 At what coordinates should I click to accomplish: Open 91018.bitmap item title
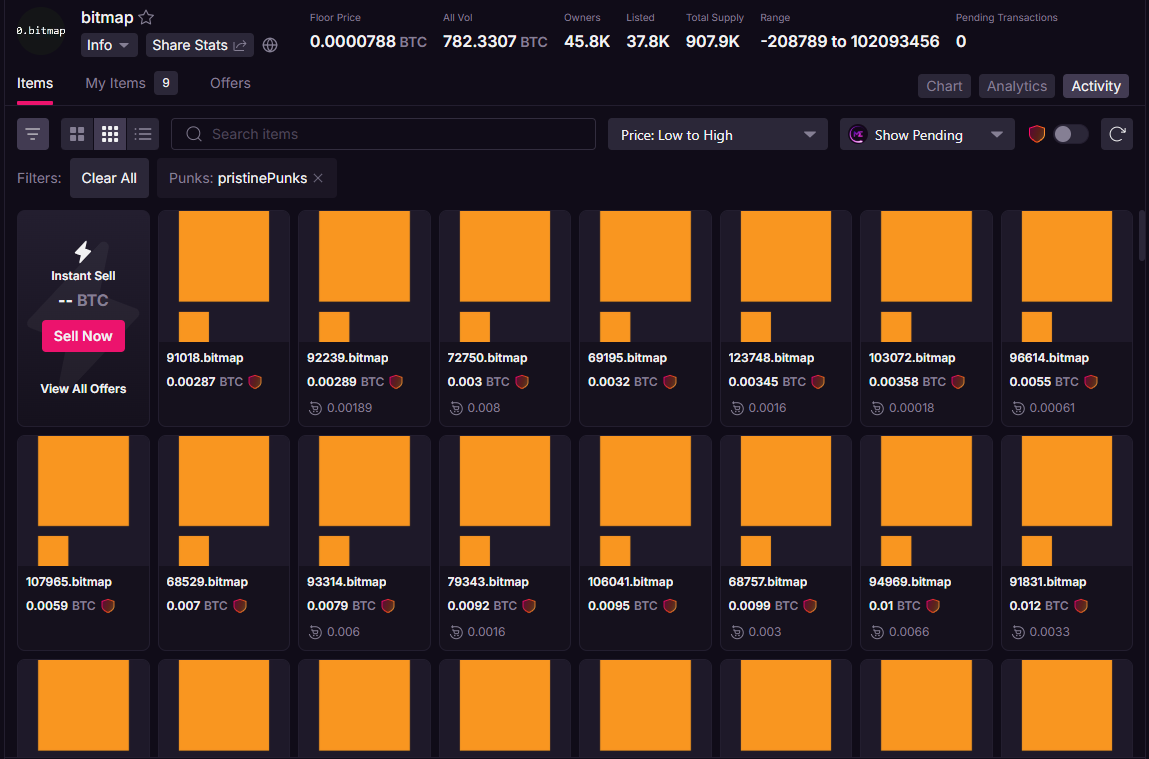coord(204,358)
